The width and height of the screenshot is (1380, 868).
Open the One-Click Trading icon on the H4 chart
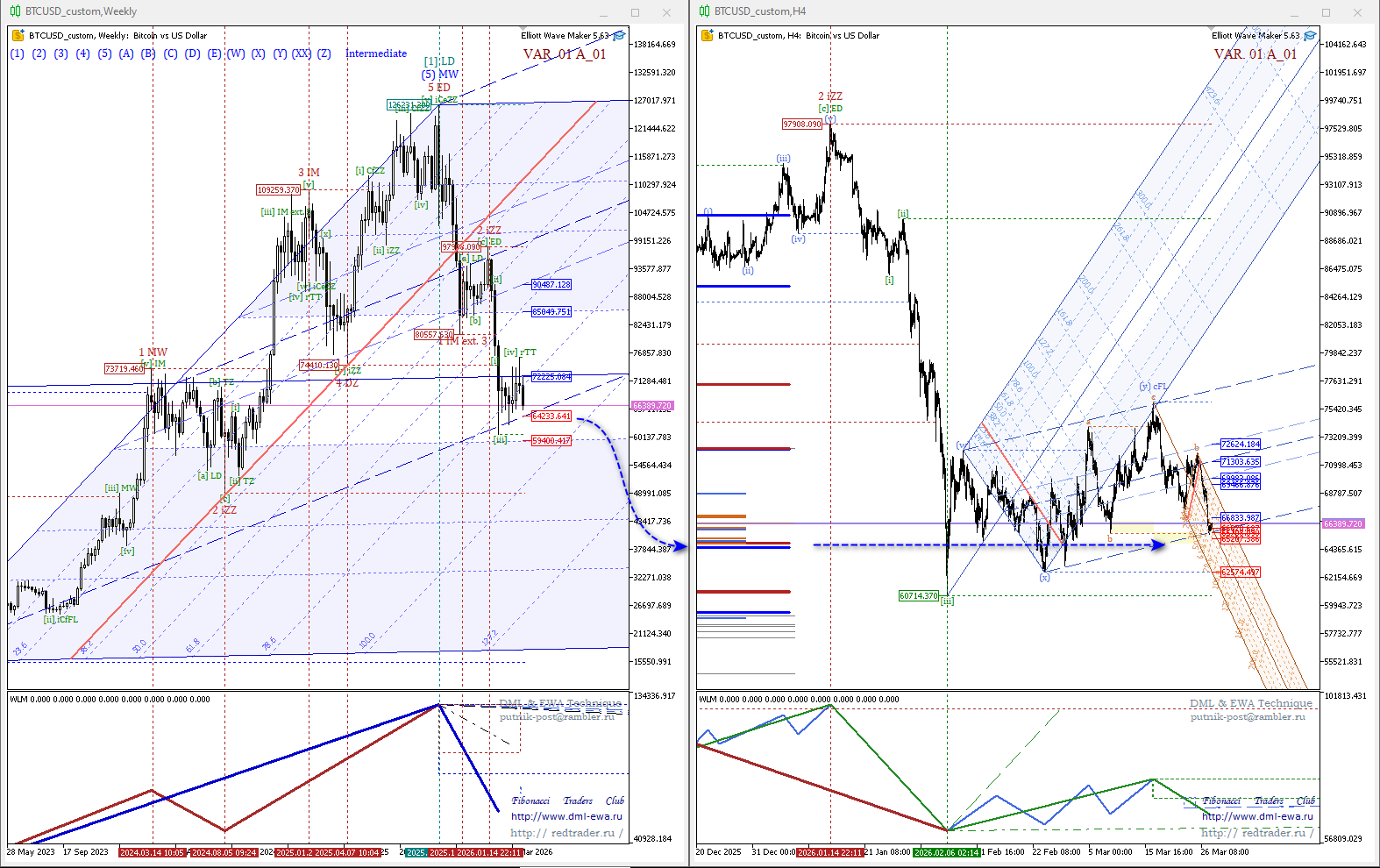[x=707, y=36]
